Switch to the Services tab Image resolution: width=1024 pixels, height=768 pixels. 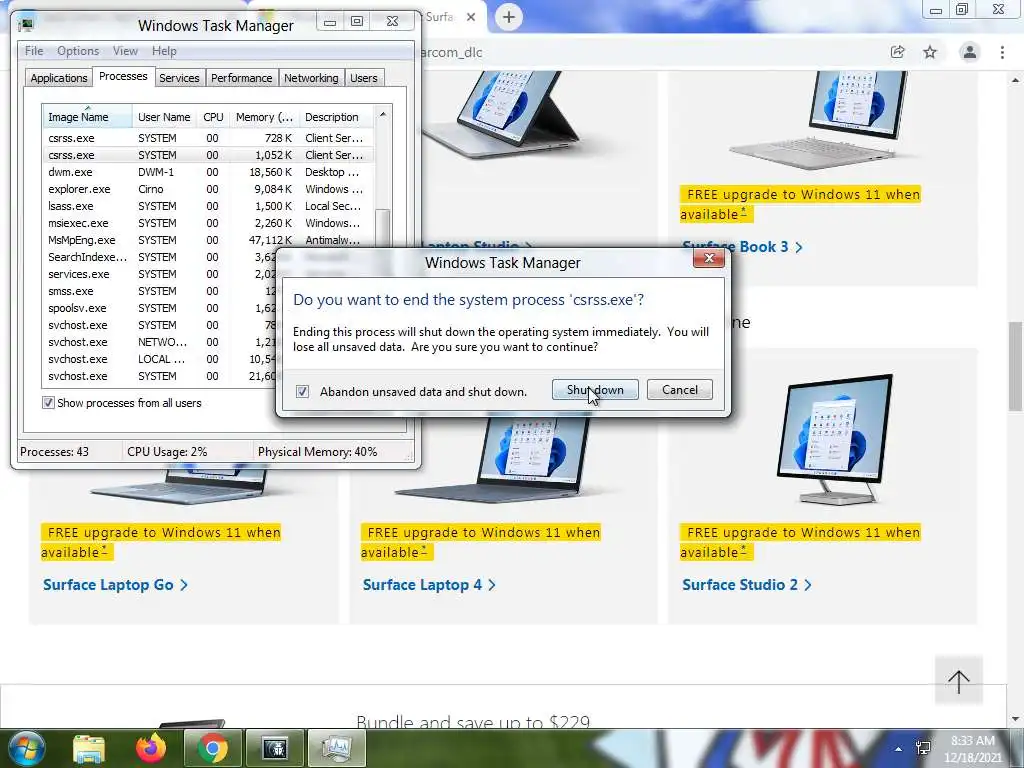(179, 78)
